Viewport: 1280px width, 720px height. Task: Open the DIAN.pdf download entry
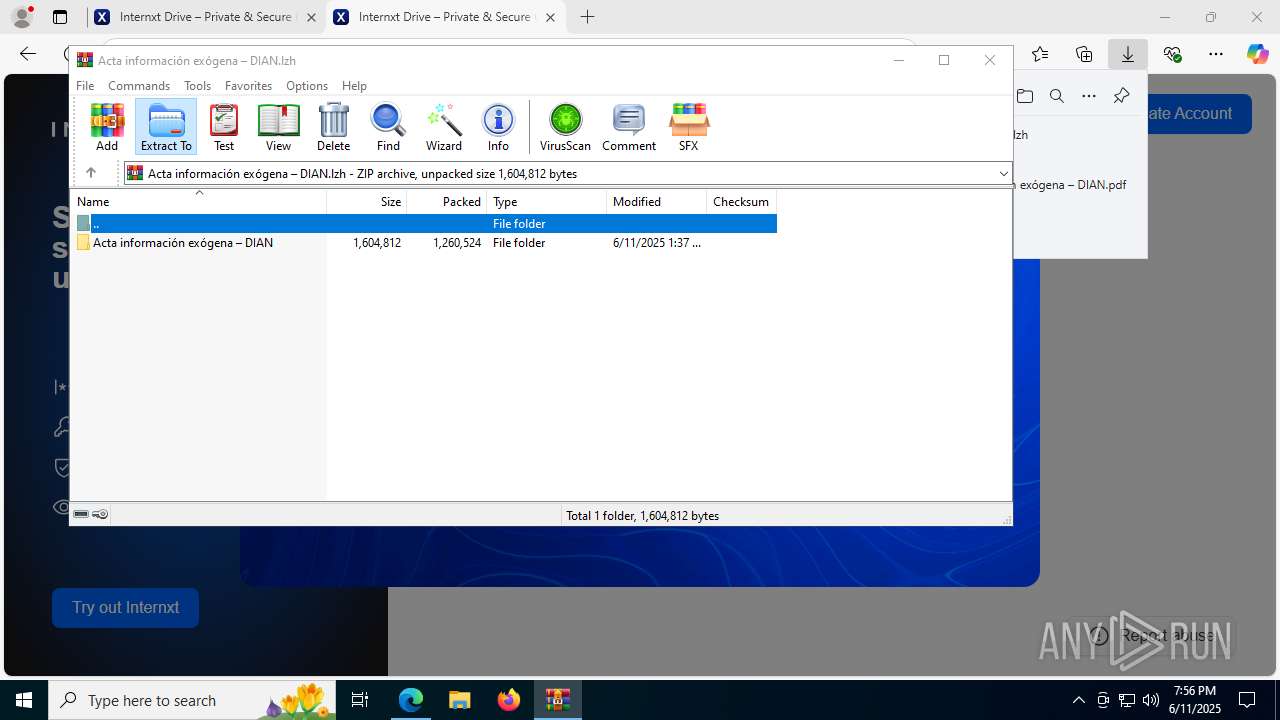pos(1071,185)
